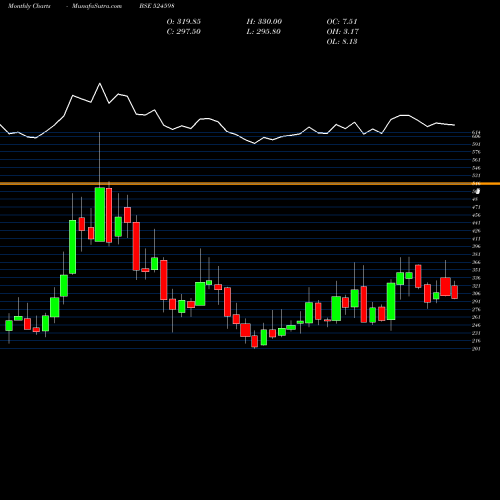Click the 561 price axis label
The image size is (500, 500).
(476, 160)
